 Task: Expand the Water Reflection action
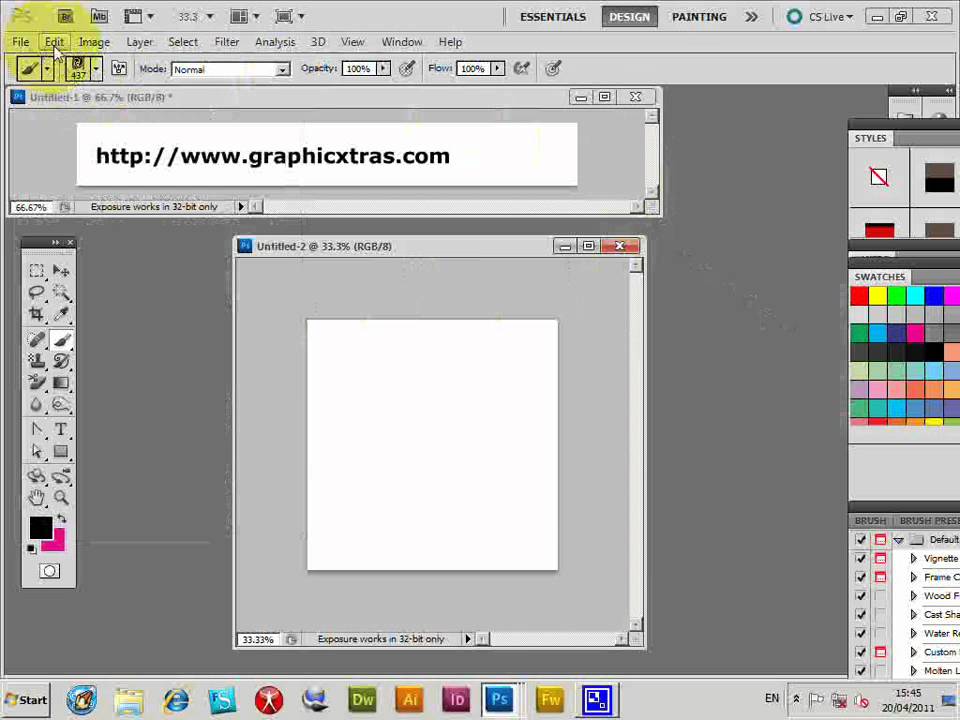(x=913, y=633)
